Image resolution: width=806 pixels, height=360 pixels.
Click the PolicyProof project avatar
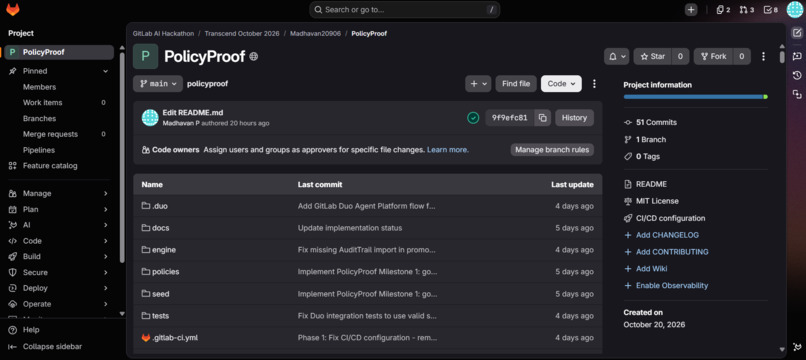click(145, 57)
